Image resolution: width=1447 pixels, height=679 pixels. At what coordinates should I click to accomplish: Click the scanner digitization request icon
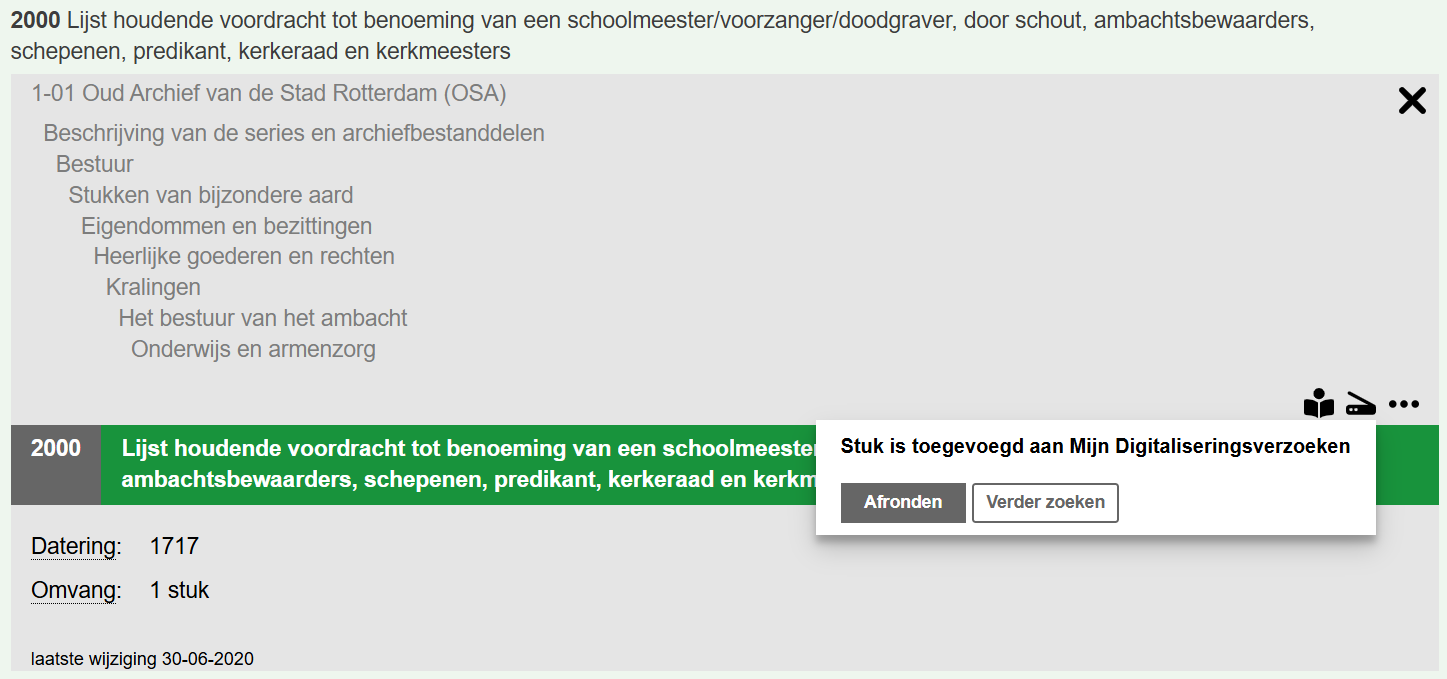pos(1361,404)
